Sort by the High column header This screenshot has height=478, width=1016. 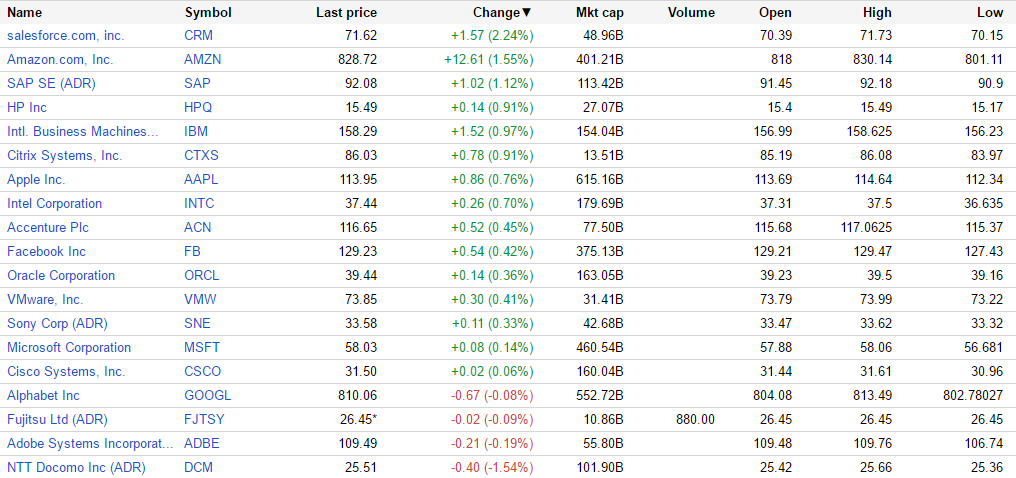pyautogui.click(x=877, y=12)
